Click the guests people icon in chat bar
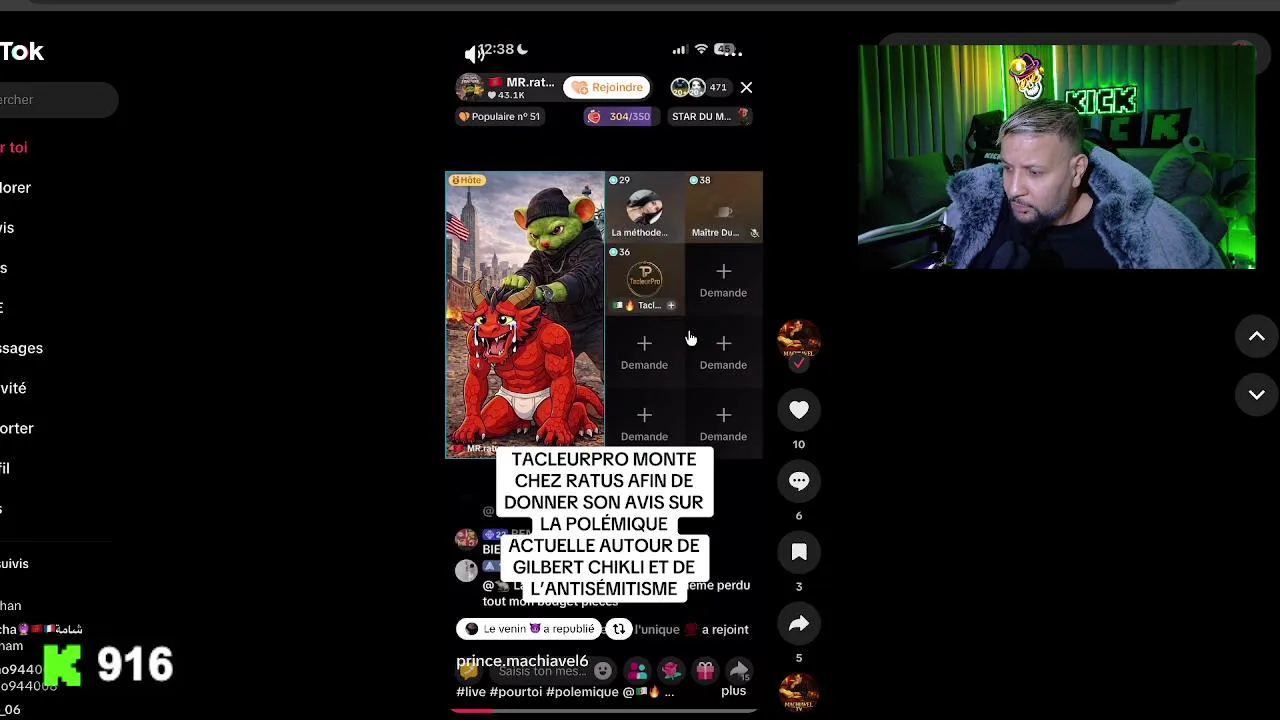1280x720 pixels. (637, 671)
